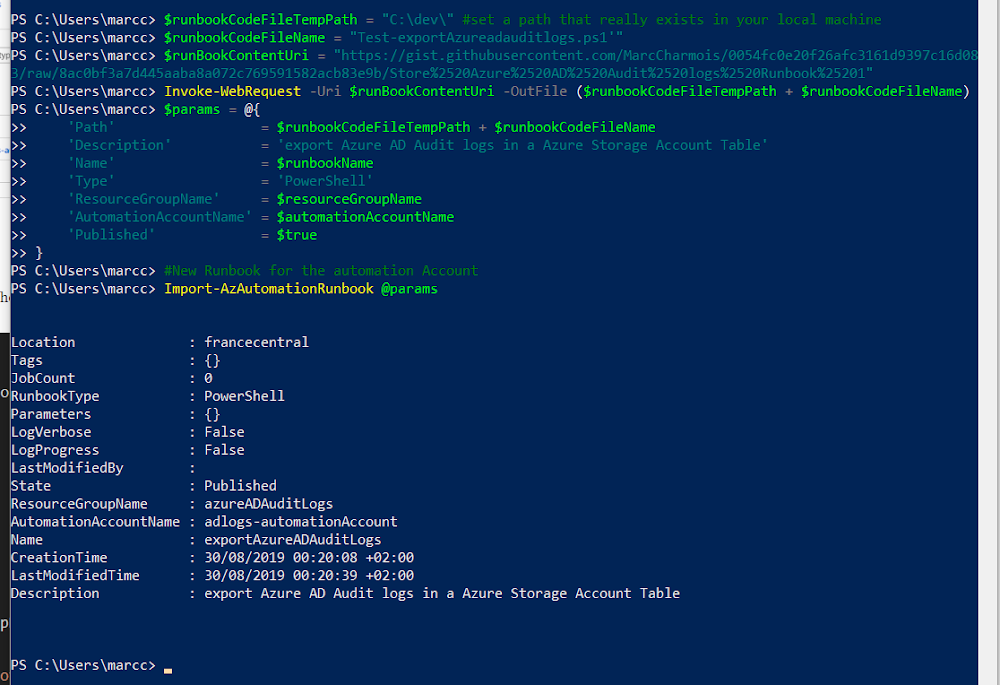Select the @params splat argument
The height and width of the screenshot is (685, 1000).
click(x=409, y=289)
